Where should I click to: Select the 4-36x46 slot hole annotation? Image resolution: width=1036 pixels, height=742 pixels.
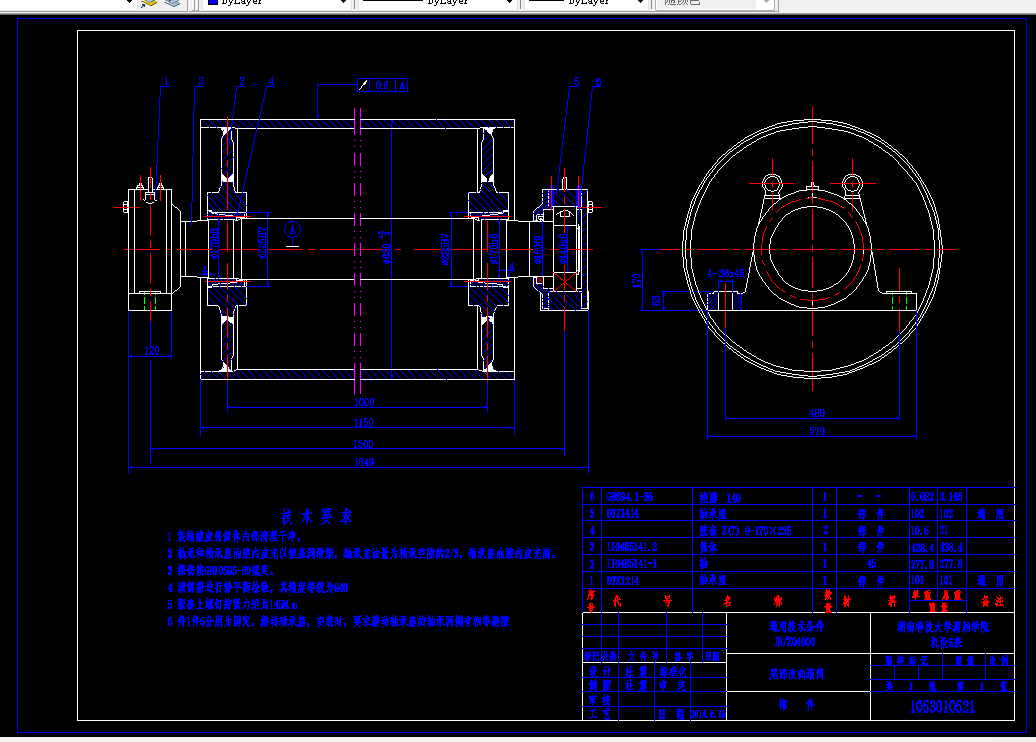(x=725, y=274)
